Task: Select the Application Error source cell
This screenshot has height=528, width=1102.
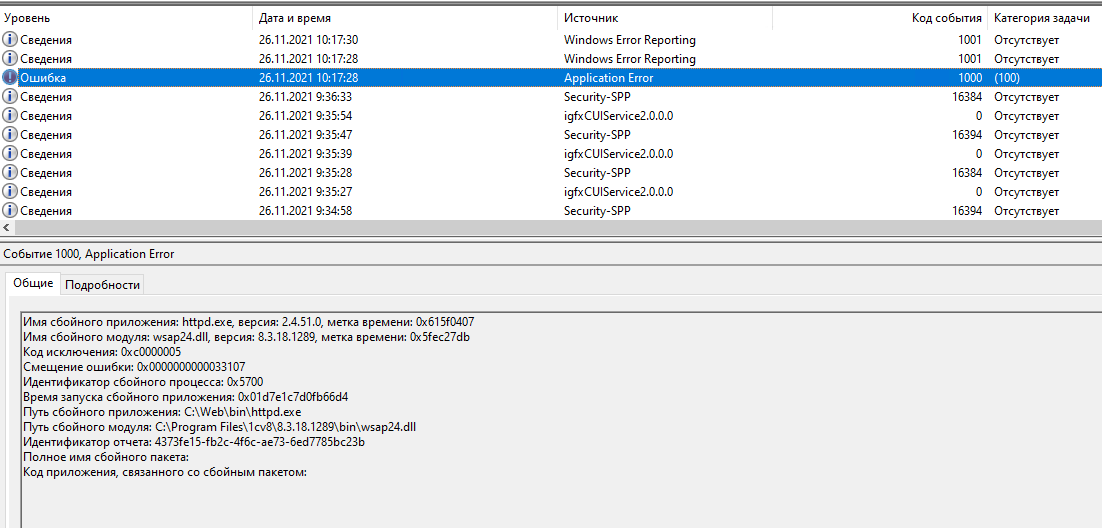Action: (x=608, y=78)
